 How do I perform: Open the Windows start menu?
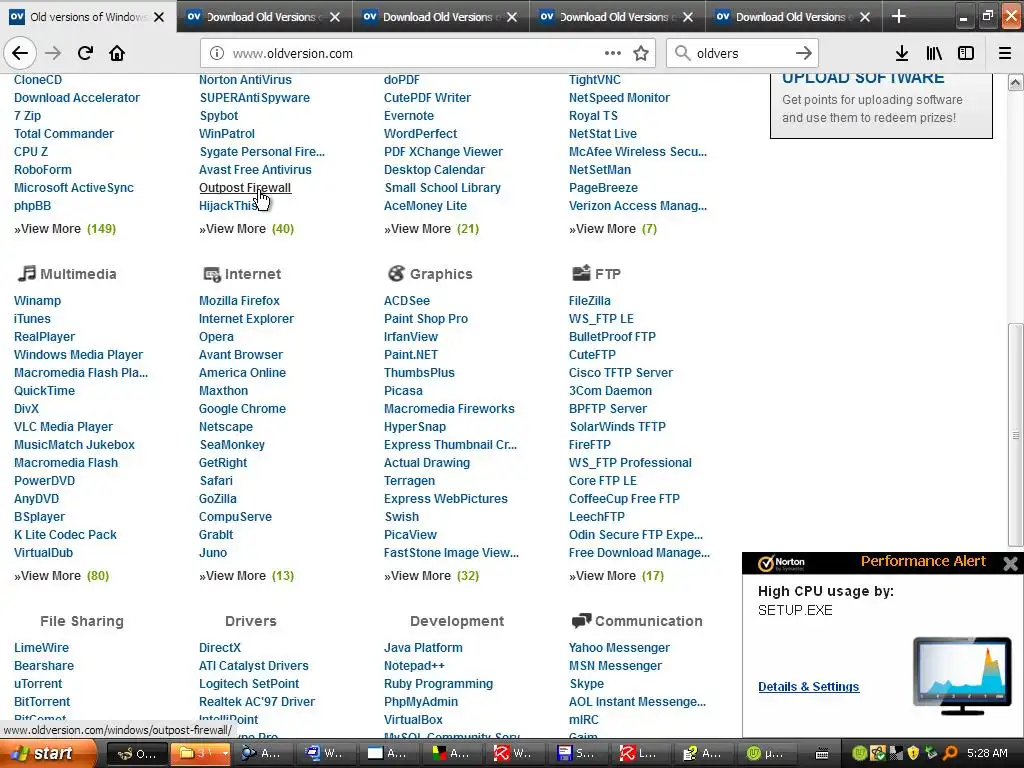pos(48,753)
